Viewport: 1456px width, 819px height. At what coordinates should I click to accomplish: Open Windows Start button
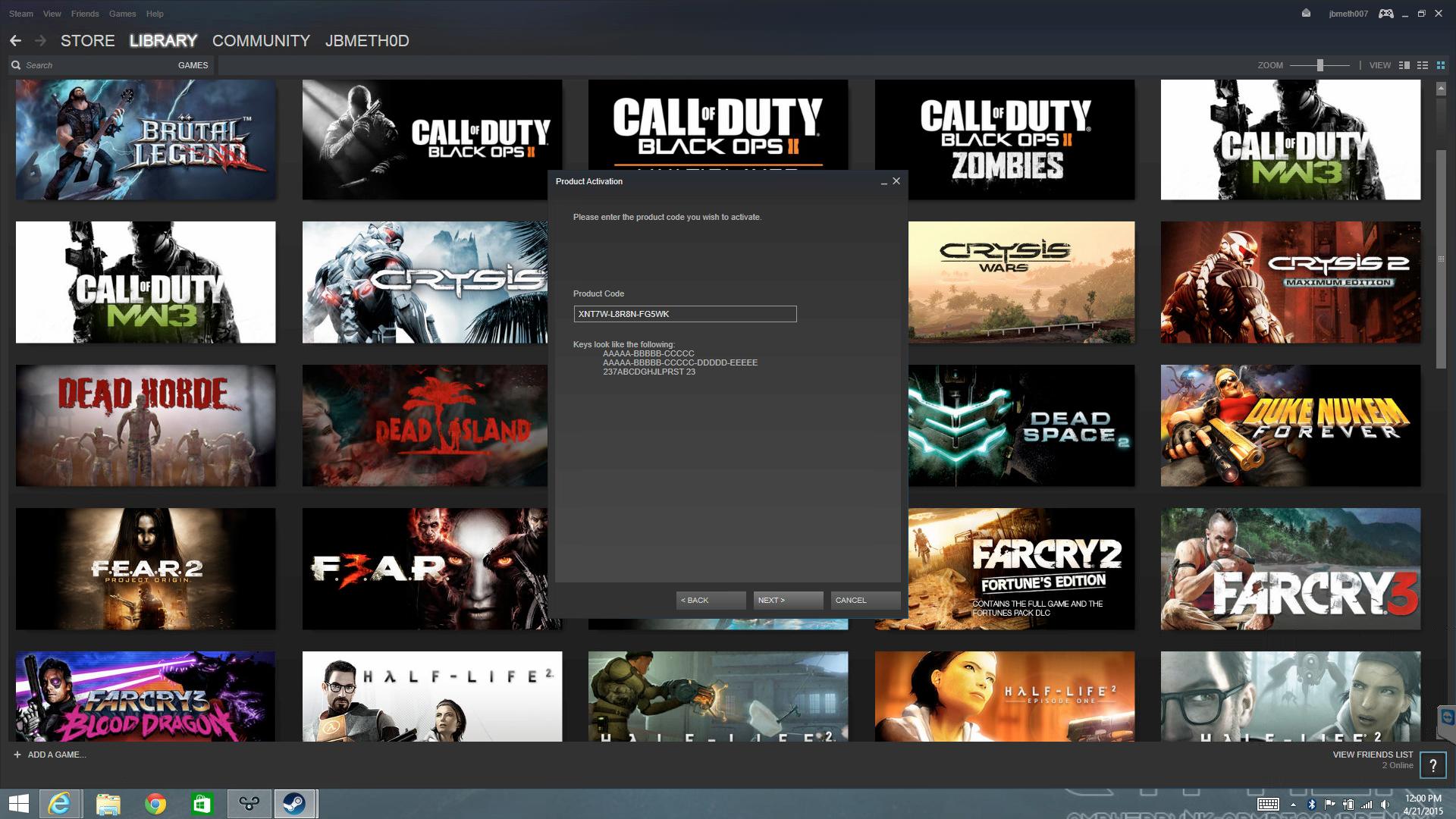pos(18,804)
